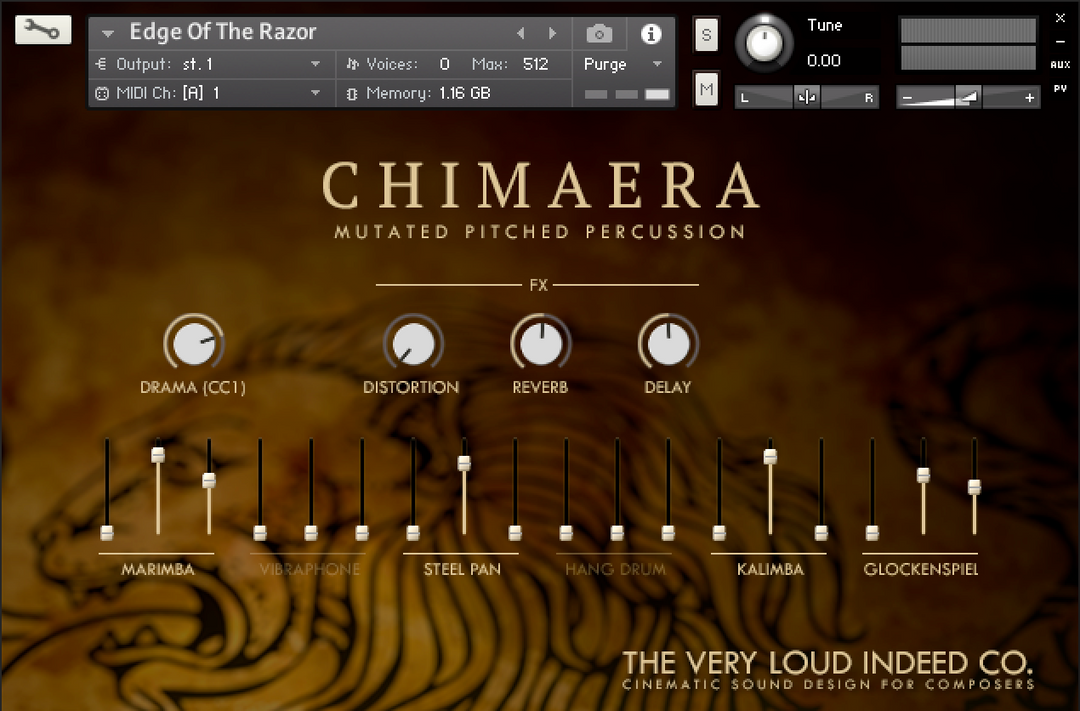Click the third STEEL PAN fader handle

tap(515, 533)
